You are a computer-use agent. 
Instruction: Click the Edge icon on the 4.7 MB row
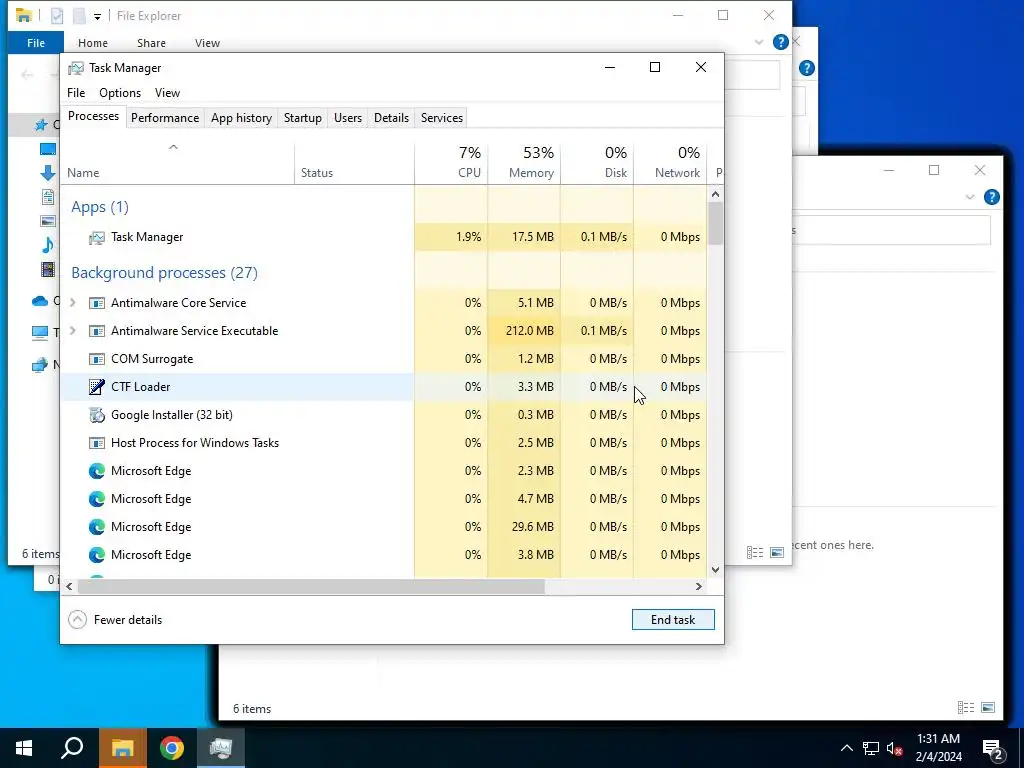pyautogui.click(x=97, y=499)
